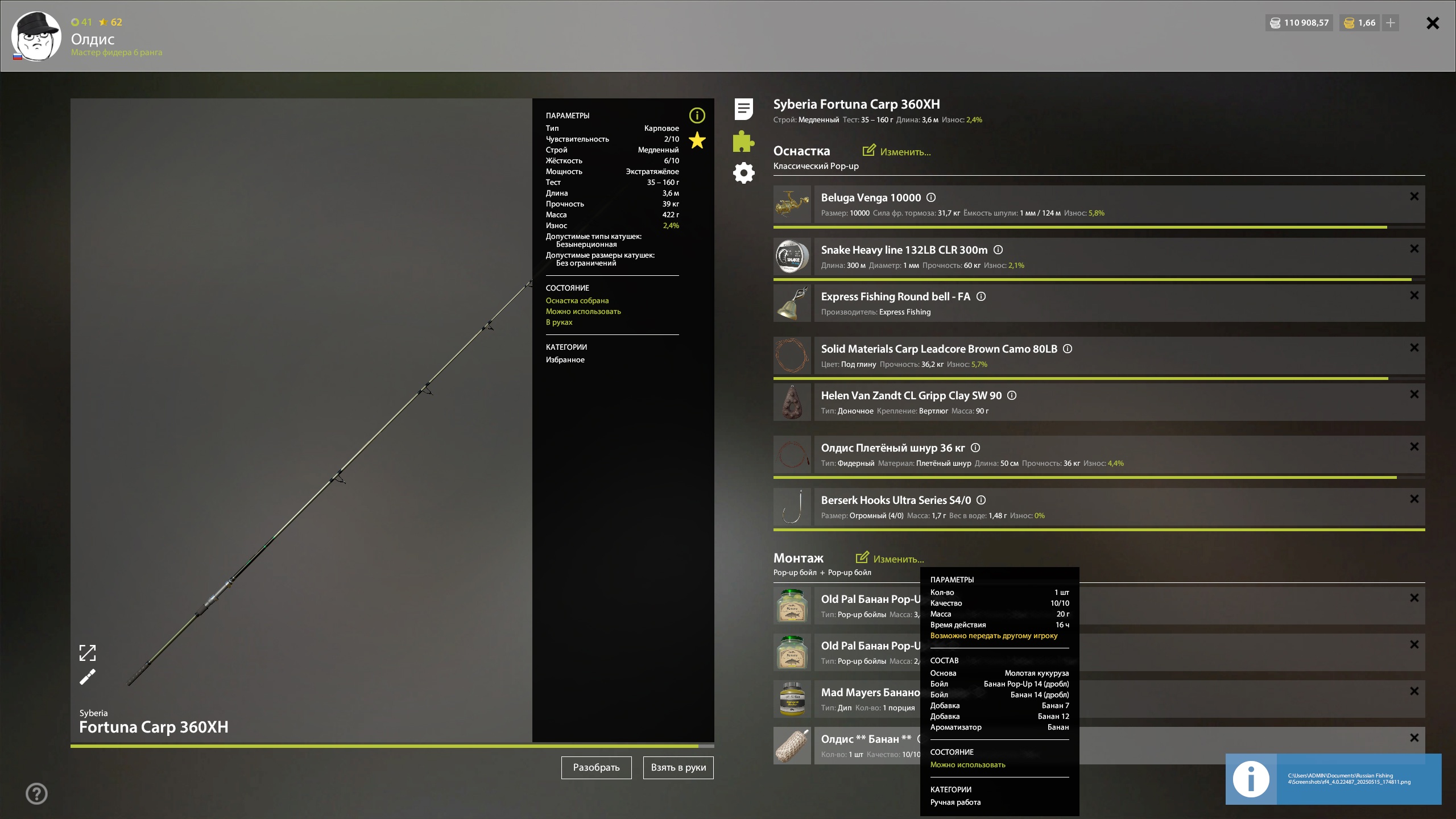Open info for Олдис Плетёный шнур 36 кг

pos(975,448)
